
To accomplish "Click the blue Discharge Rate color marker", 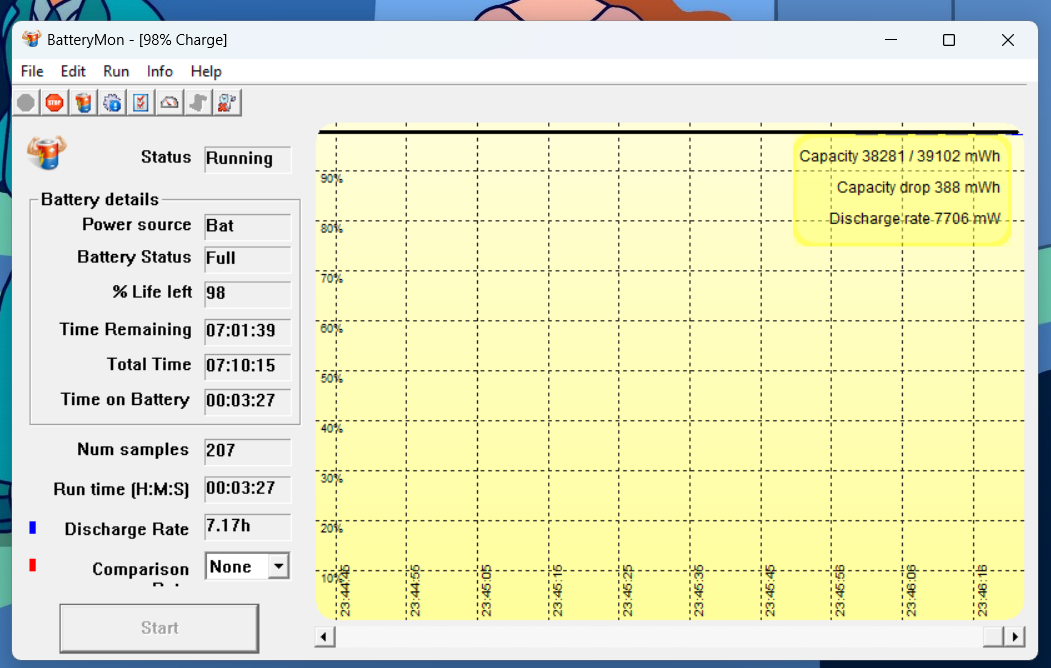I will 32,528.
